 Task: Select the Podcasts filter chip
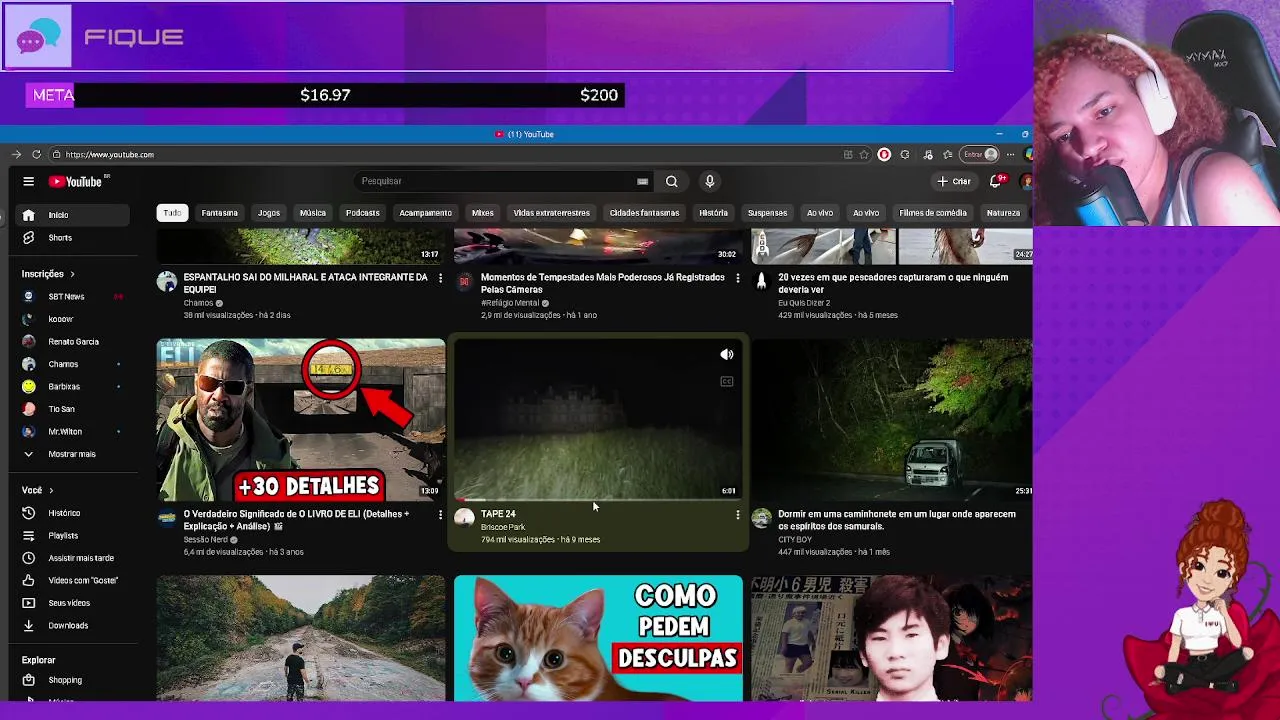point(362,213)
